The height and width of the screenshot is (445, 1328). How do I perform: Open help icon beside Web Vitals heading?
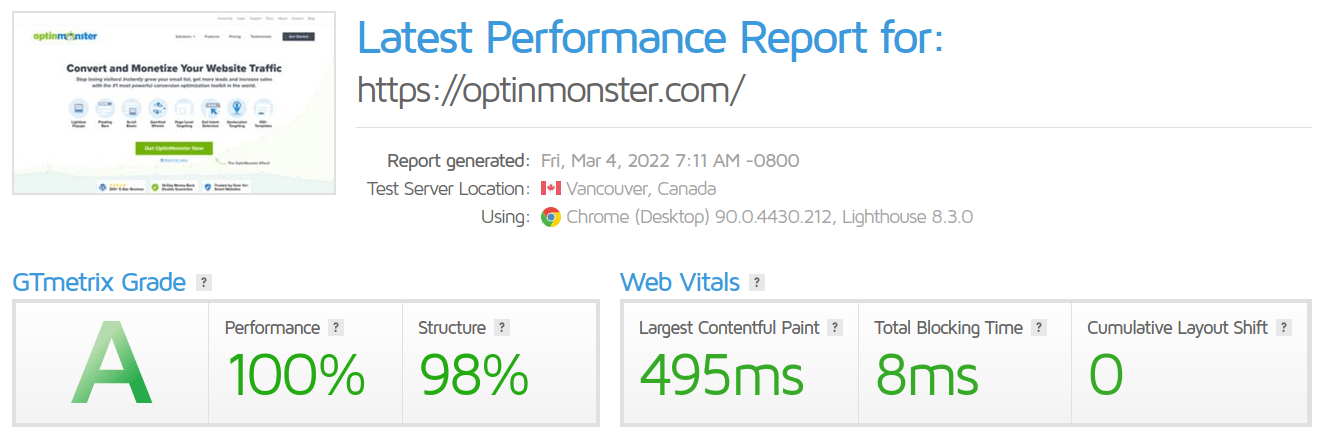[x=757, y=282]
